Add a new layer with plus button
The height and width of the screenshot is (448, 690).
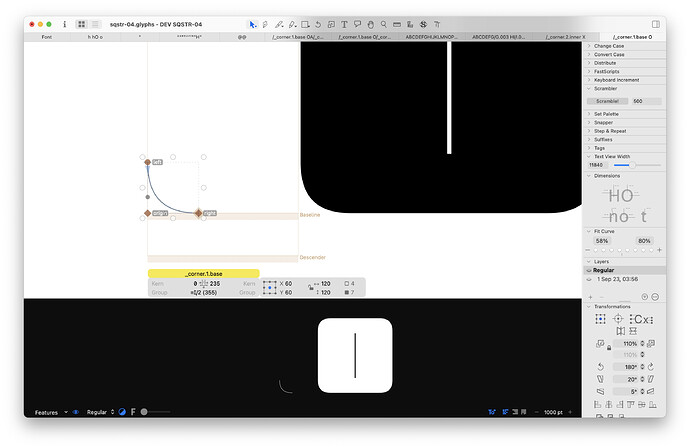(591, 297)
